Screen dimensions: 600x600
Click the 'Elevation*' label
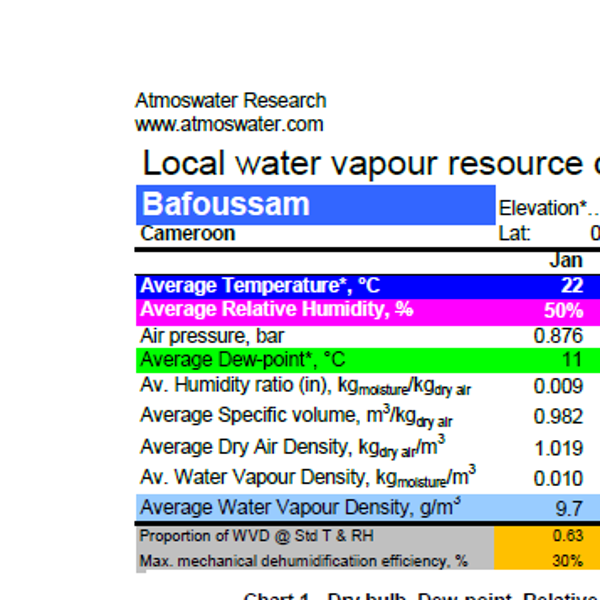point(543,209)
